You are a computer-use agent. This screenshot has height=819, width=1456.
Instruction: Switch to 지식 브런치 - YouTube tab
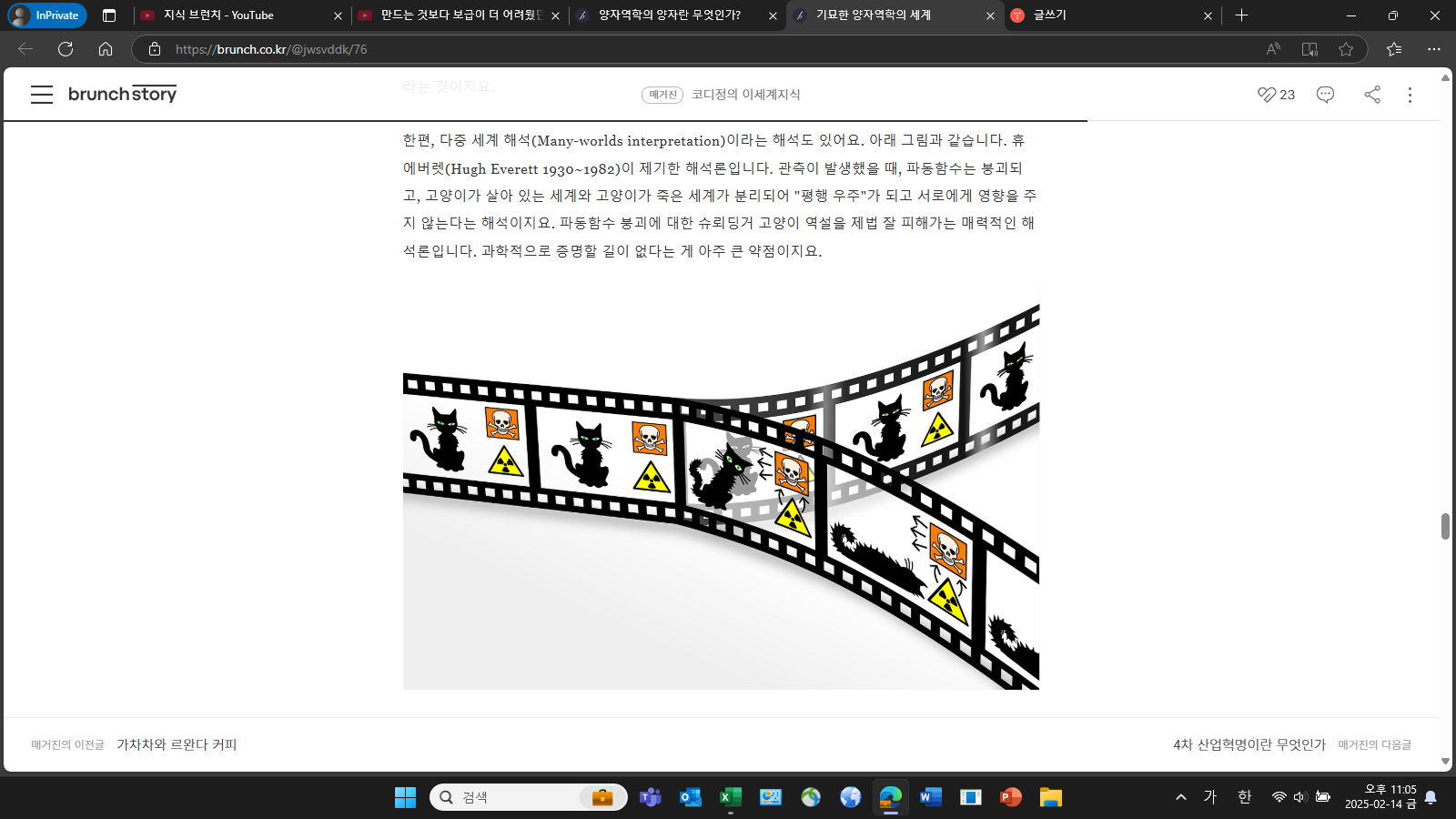241,15
